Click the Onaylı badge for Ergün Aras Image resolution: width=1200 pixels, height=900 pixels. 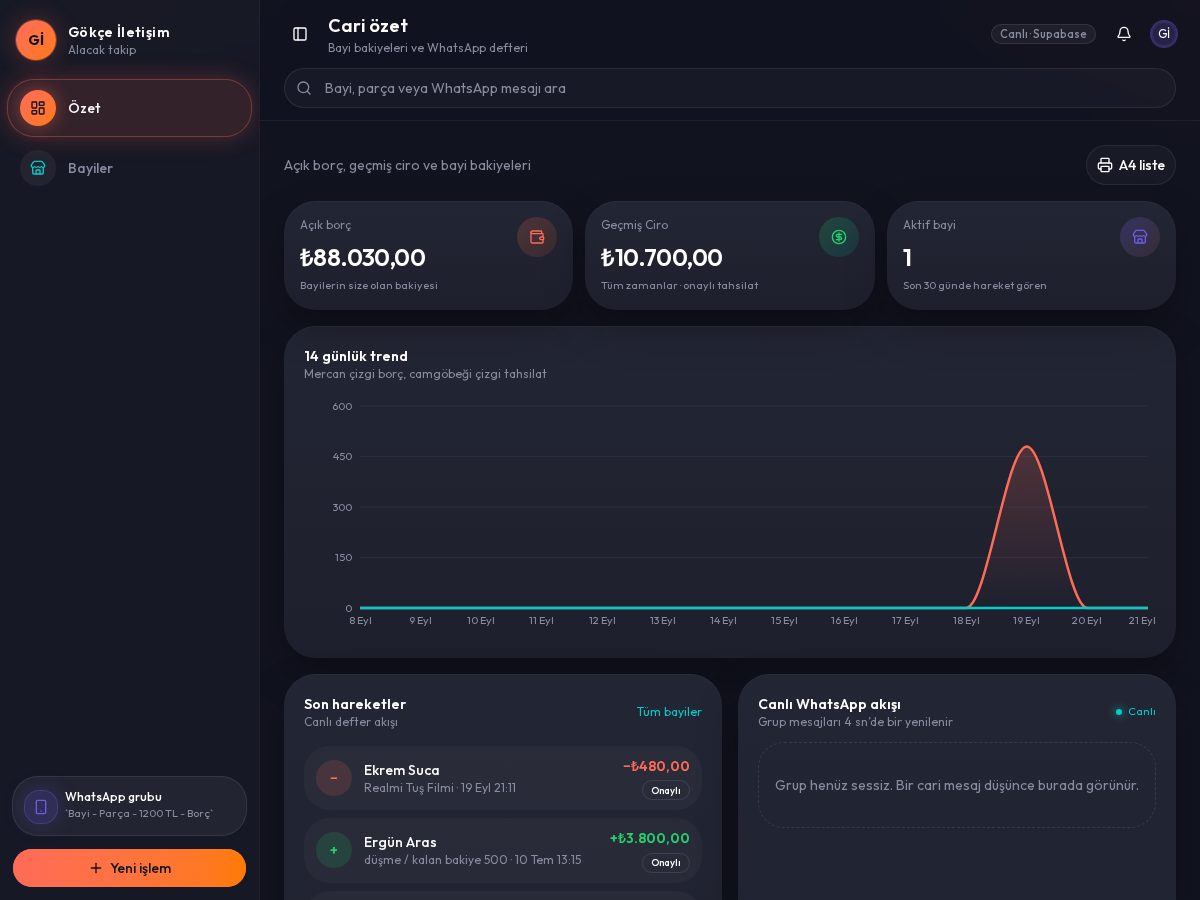pos(666,862)
